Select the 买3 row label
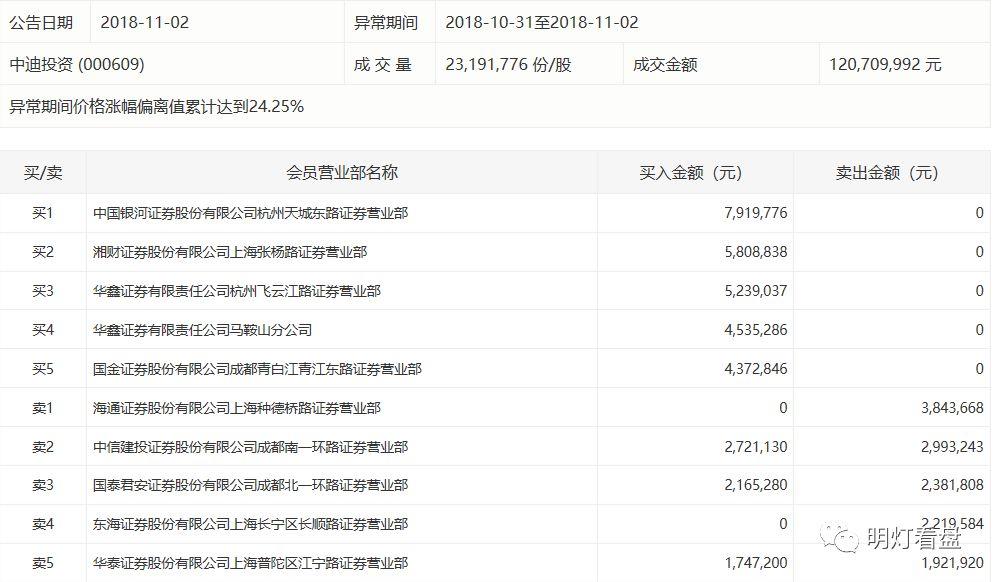 click(x=42, y=291)
